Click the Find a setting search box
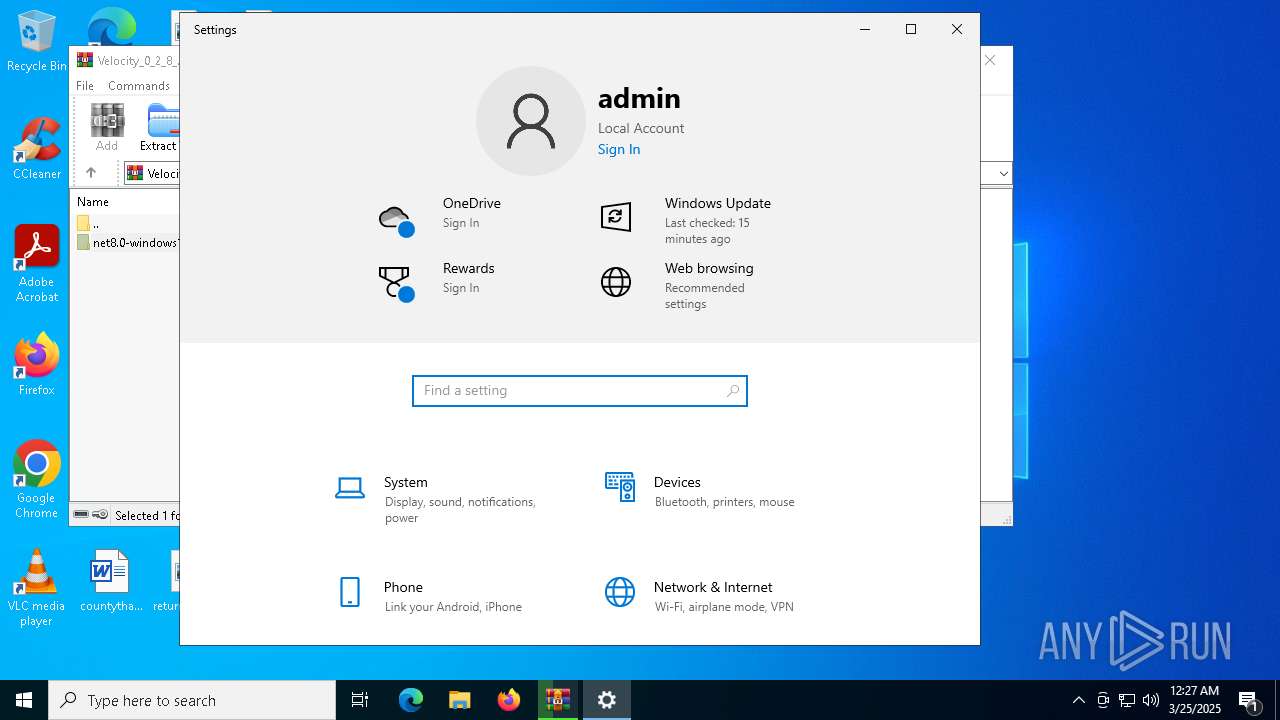The height and width of the screenshot is (720, 1280). click(580, 391)
